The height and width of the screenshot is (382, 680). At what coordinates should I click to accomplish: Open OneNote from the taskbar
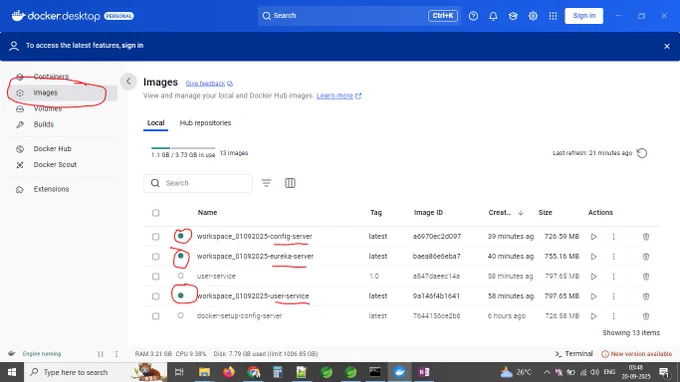[x=424, y=372]
